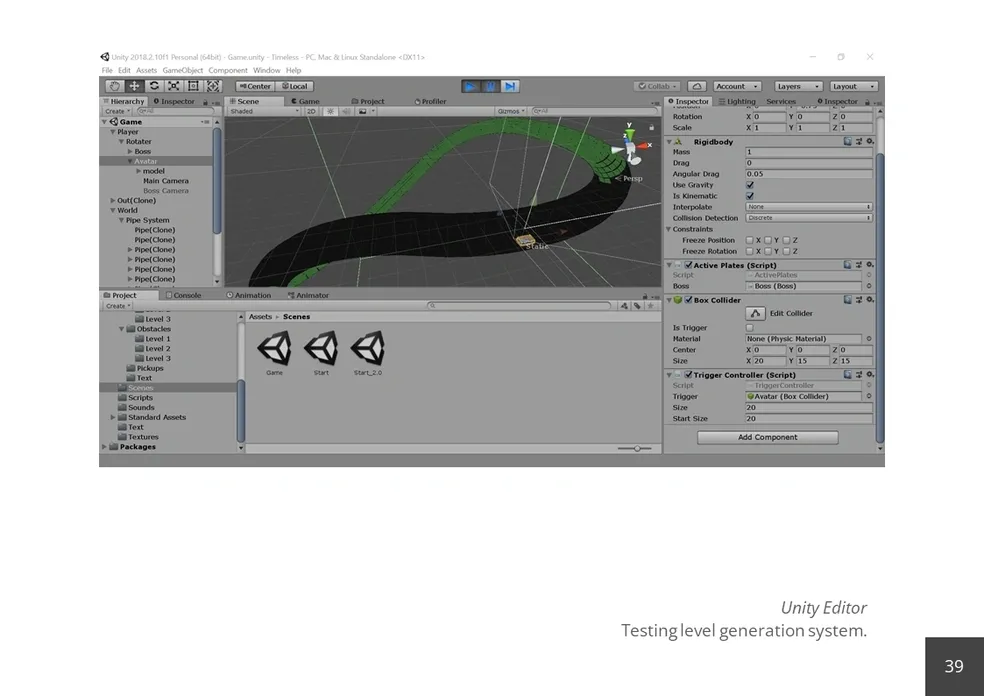The height and width of the screenshot is (696, 984).
Task: Uncheck the Use Gravity checkbox
Action: (750, 185)
